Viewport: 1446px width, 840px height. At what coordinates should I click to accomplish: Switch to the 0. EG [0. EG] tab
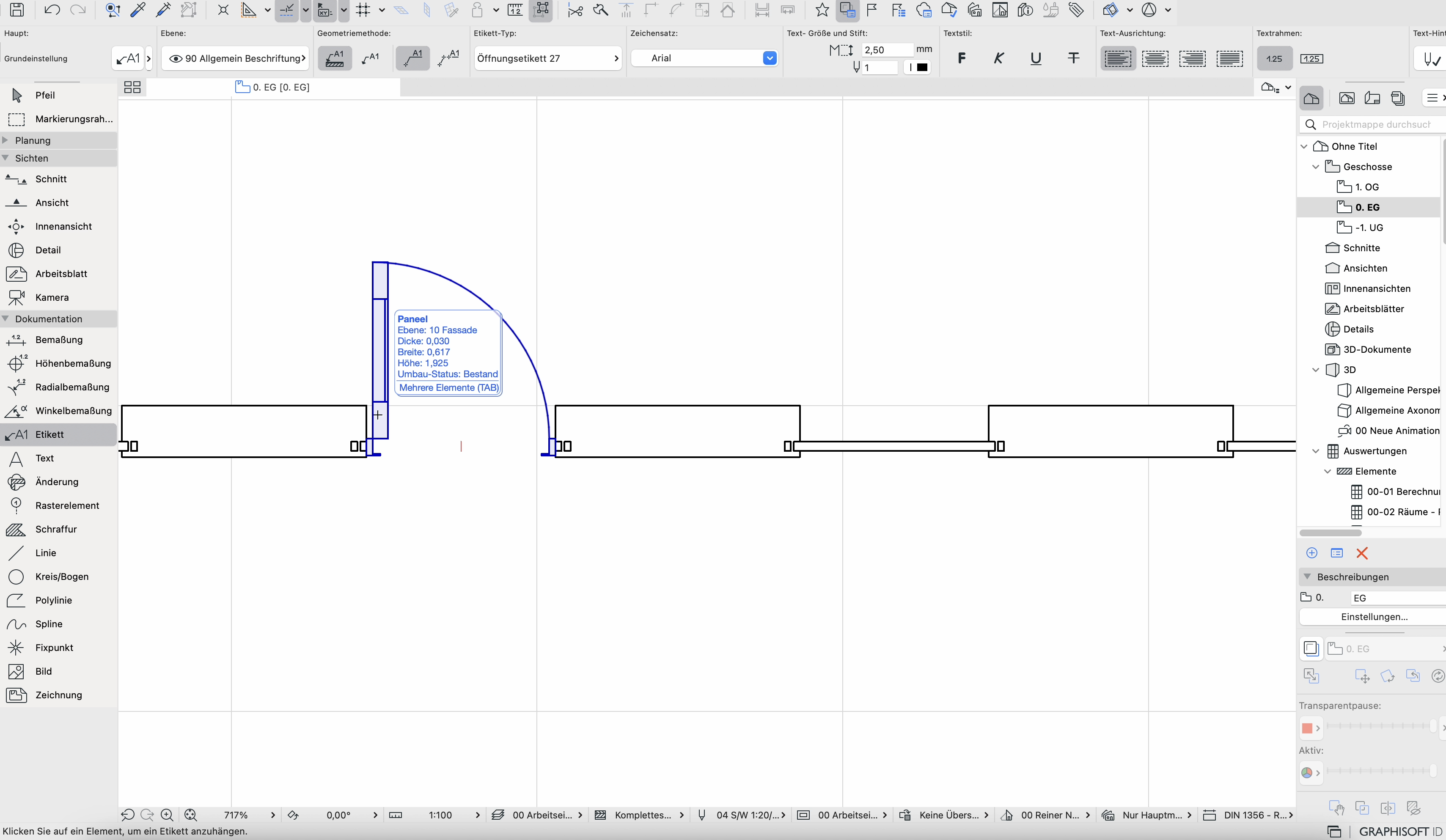273,87
